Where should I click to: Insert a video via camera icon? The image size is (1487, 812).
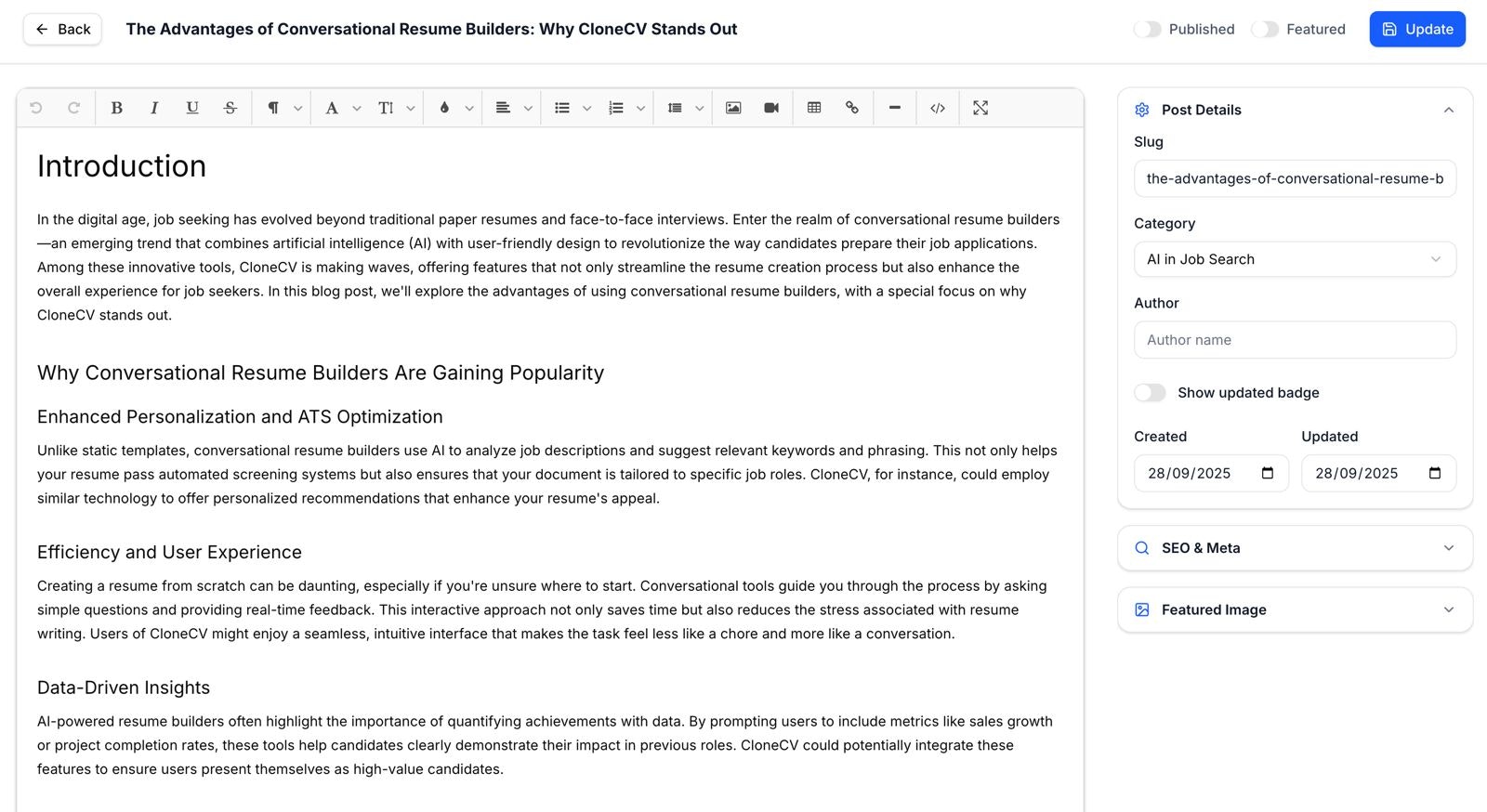(x=771, y=108)
